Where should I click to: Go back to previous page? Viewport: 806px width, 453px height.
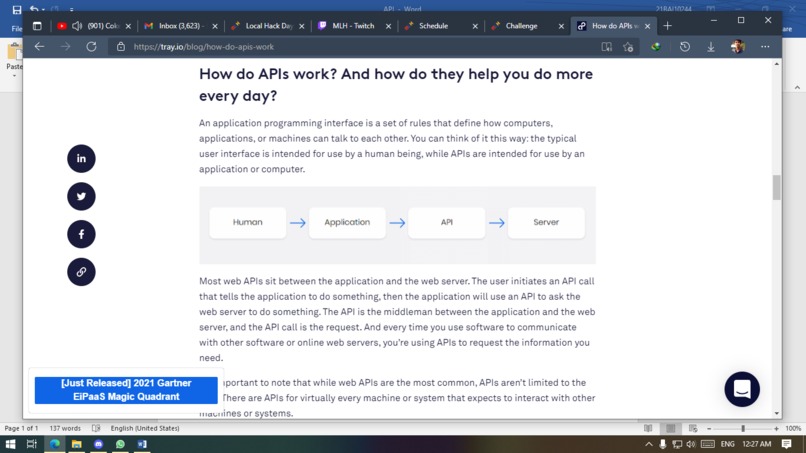(x=40, y=47)
